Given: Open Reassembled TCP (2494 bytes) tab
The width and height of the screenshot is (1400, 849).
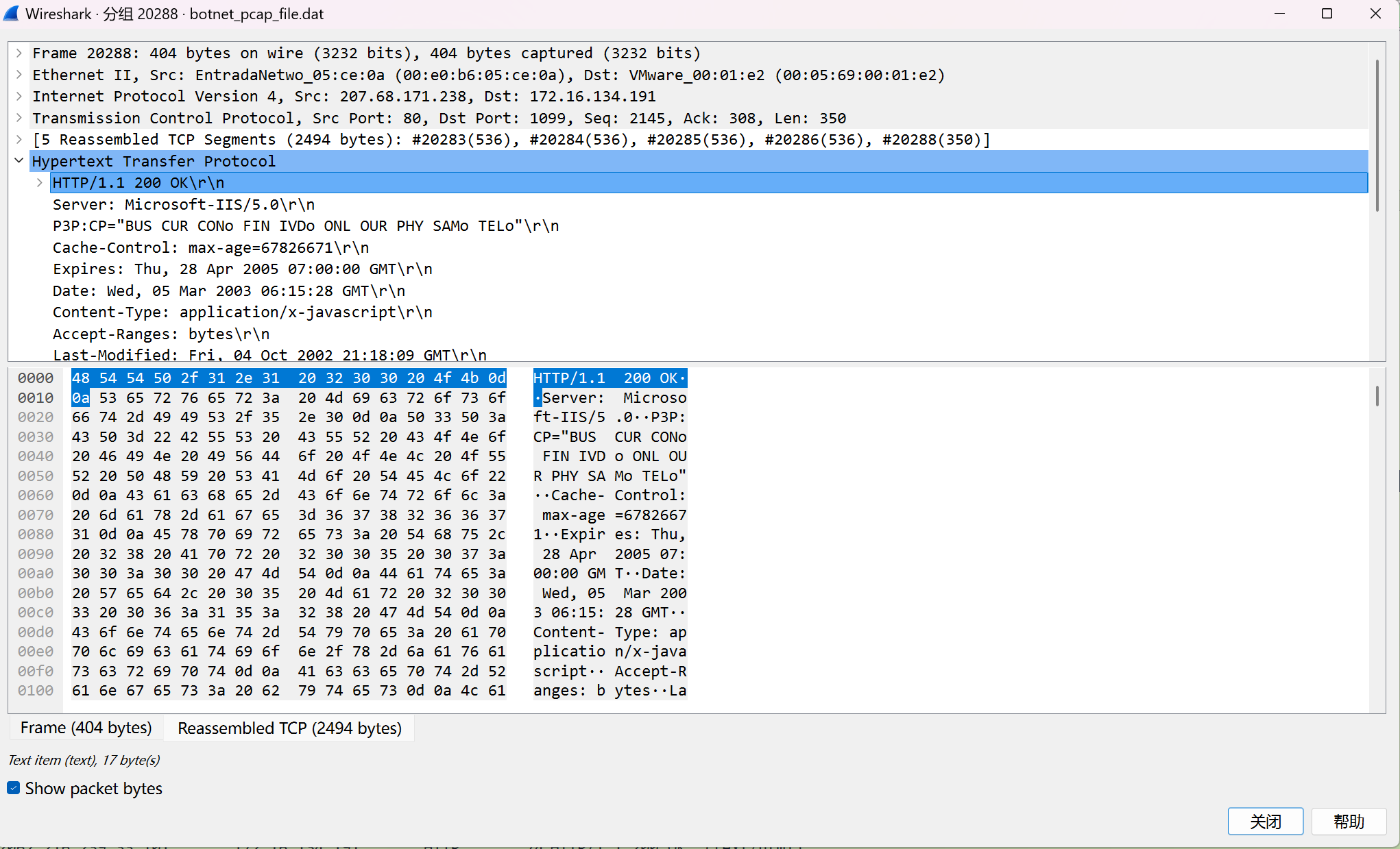Looking at the screenshot, I should pos(289,728).
